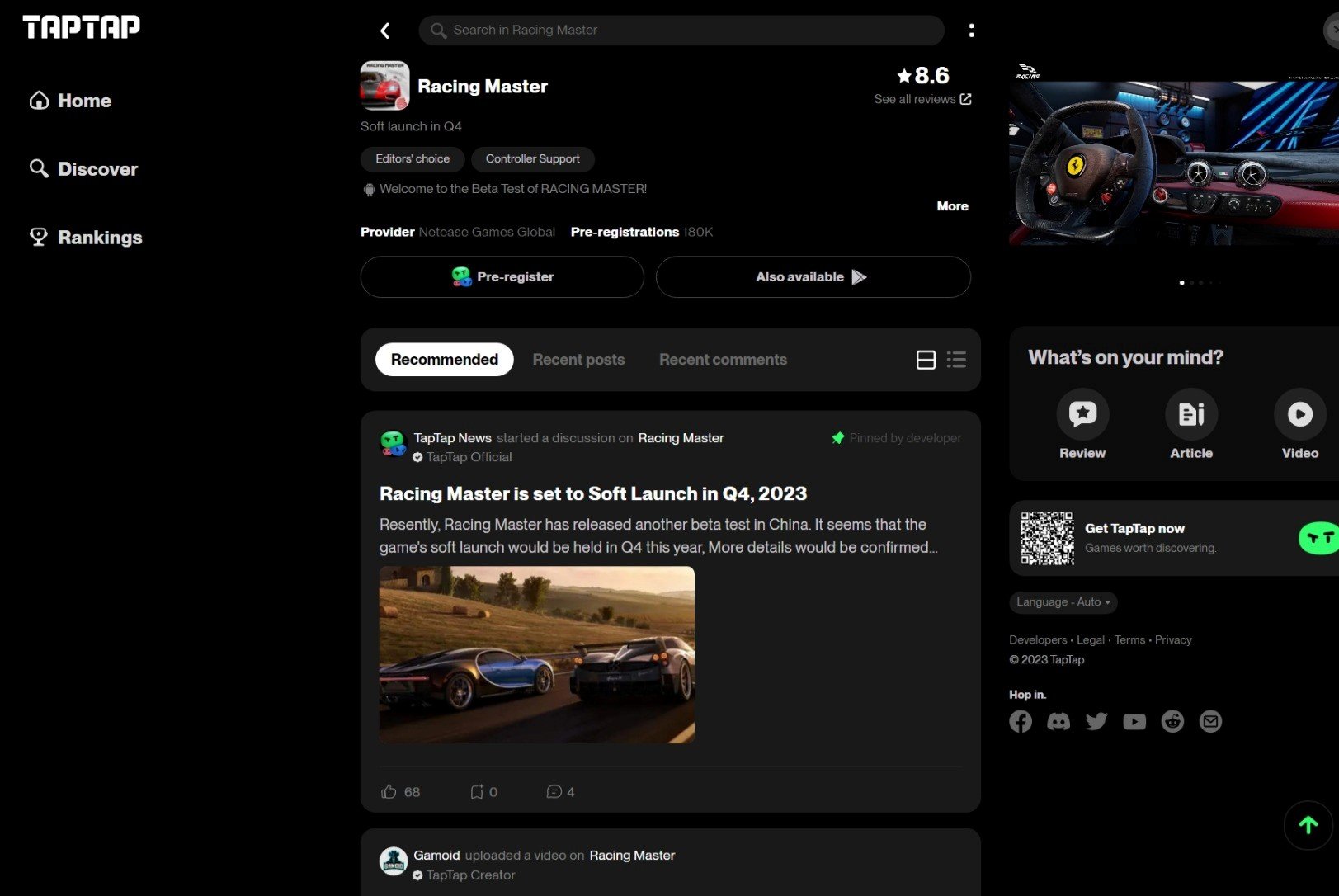Viewport: 1339px width, 896px height.
Task: Click Soft launch in Q4 subtitle
Action: click(x=411, y=126)
